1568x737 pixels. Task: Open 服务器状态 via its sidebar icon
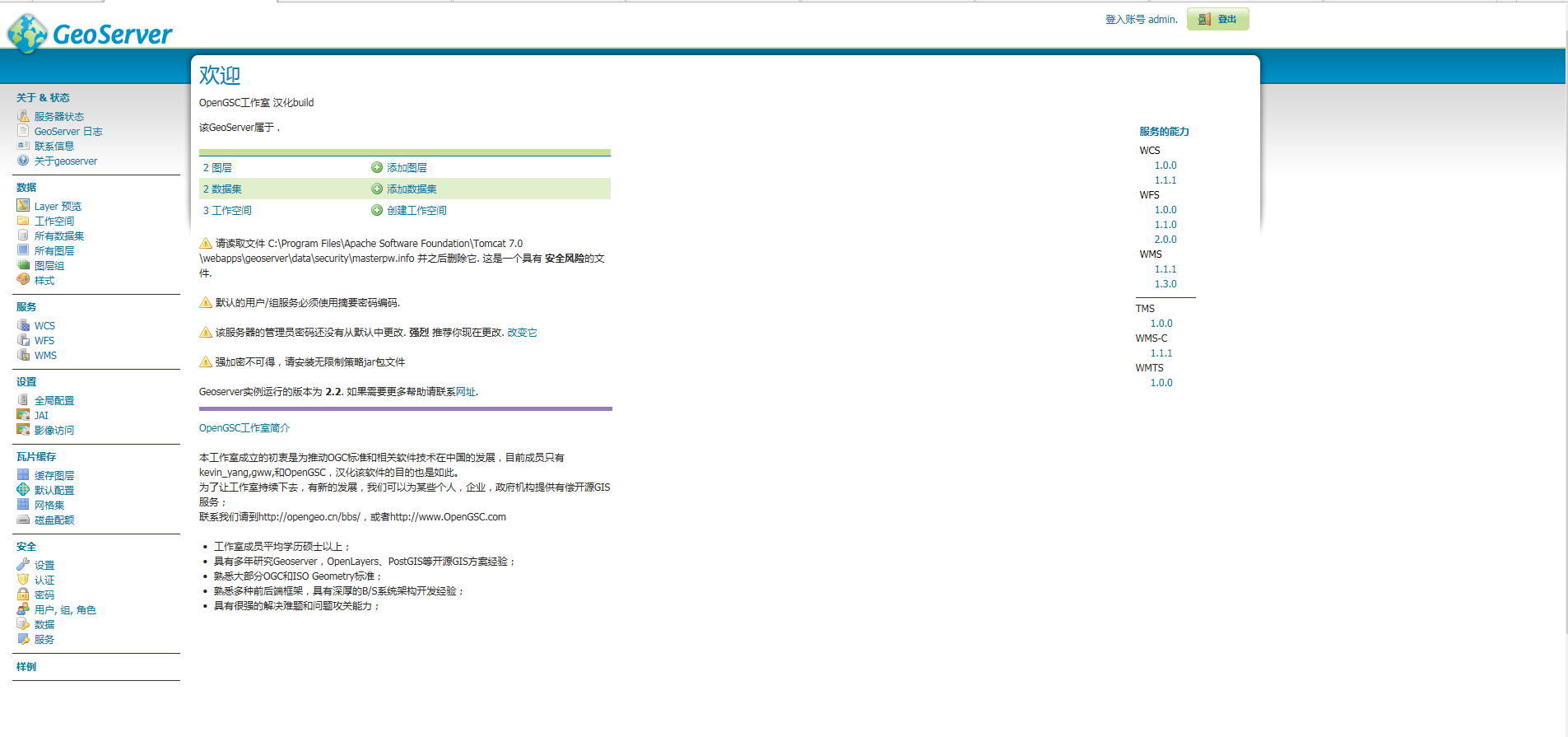(x=23, y=116)
